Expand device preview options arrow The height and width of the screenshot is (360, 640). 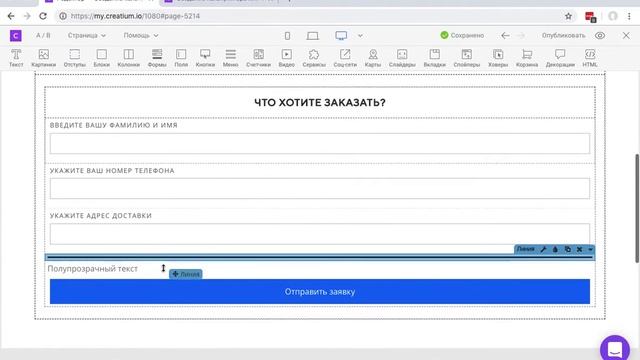(360, 36)
